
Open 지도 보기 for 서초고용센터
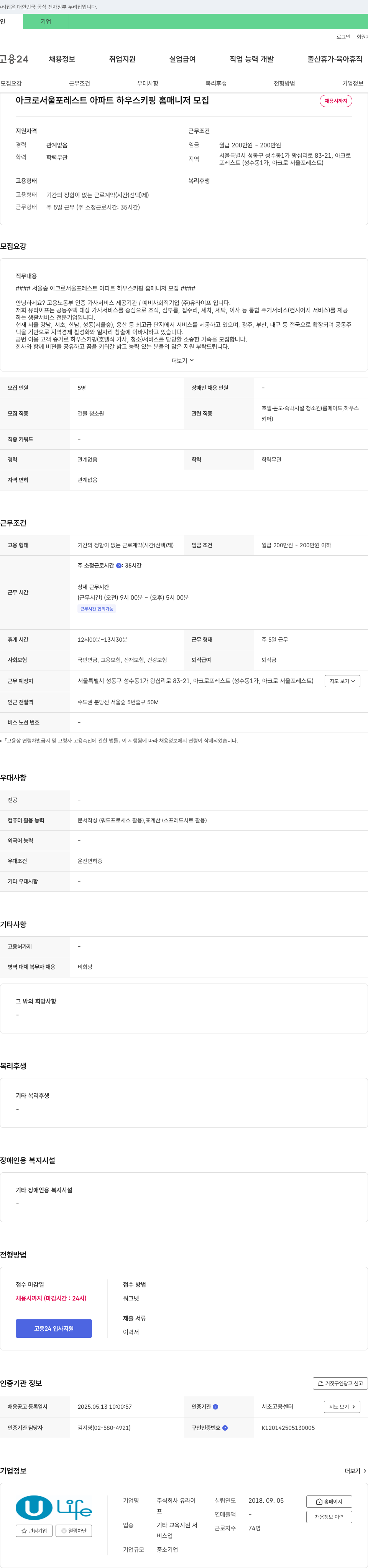tap(342, 1407)
